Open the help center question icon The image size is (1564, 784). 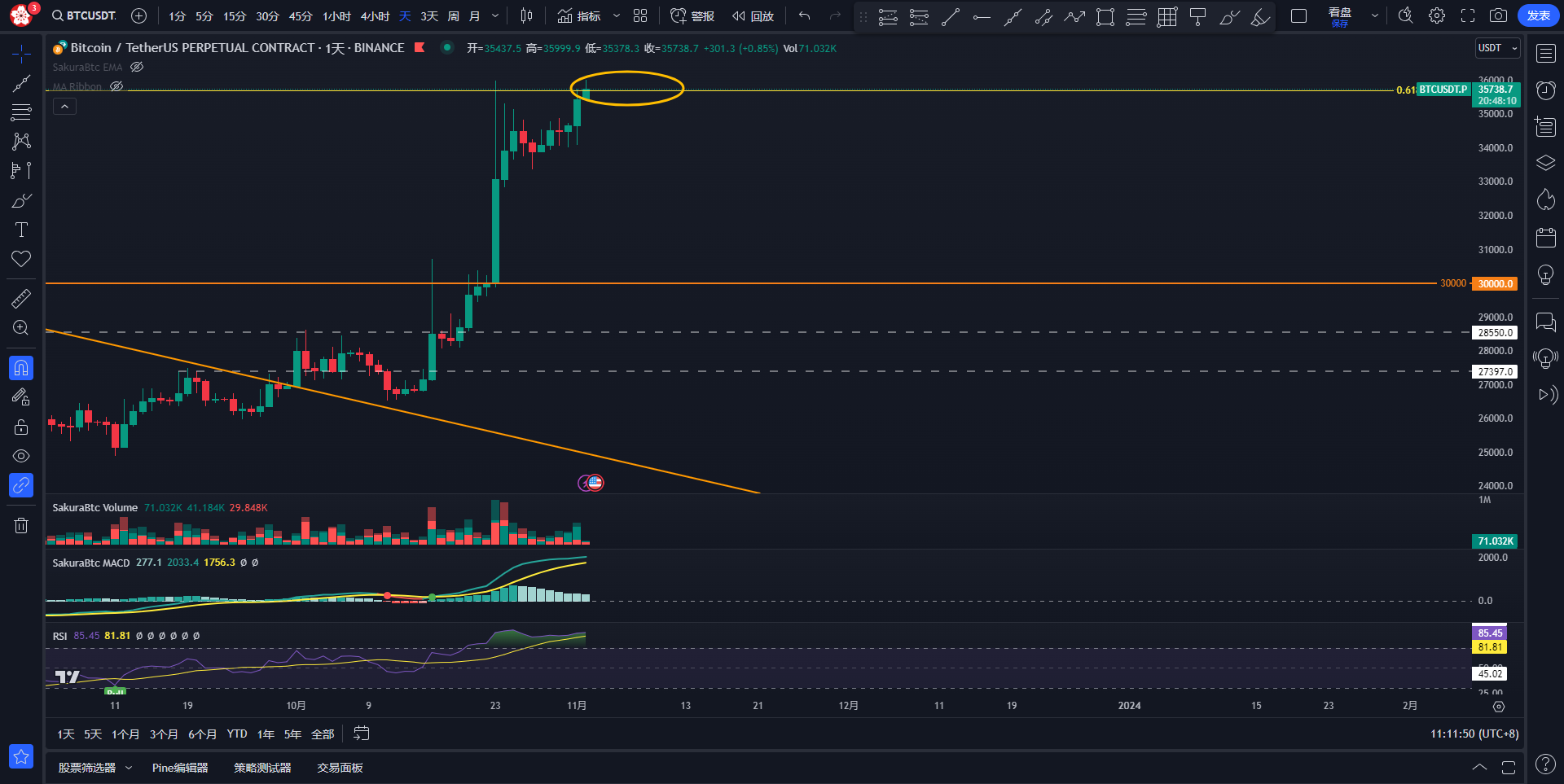(x=1545, y=764)
